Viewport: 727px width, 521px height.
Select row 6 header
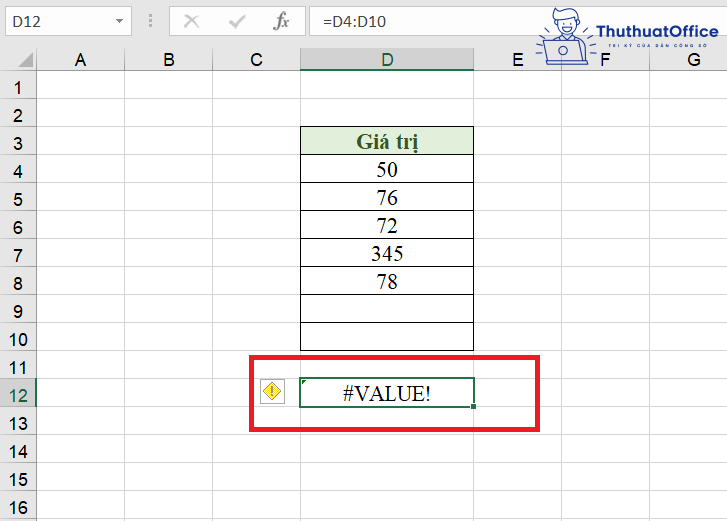pyautogui.click(x=18, y=227)
